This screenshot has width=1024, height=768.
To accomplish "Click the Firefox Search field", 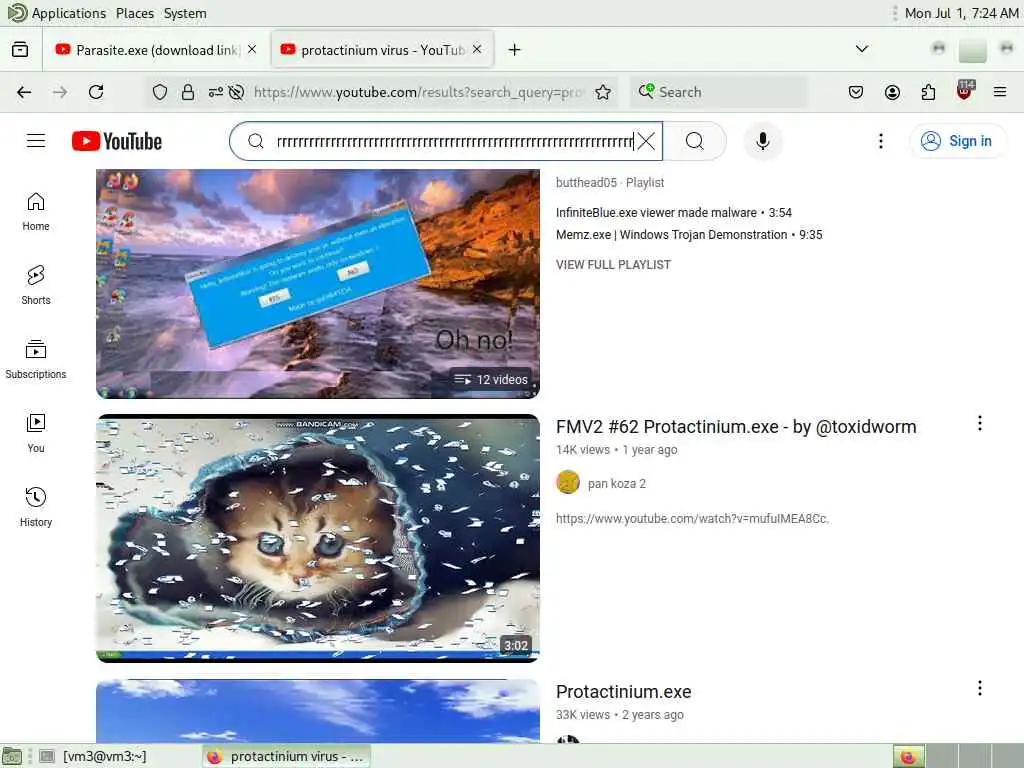I will point(720,92).
